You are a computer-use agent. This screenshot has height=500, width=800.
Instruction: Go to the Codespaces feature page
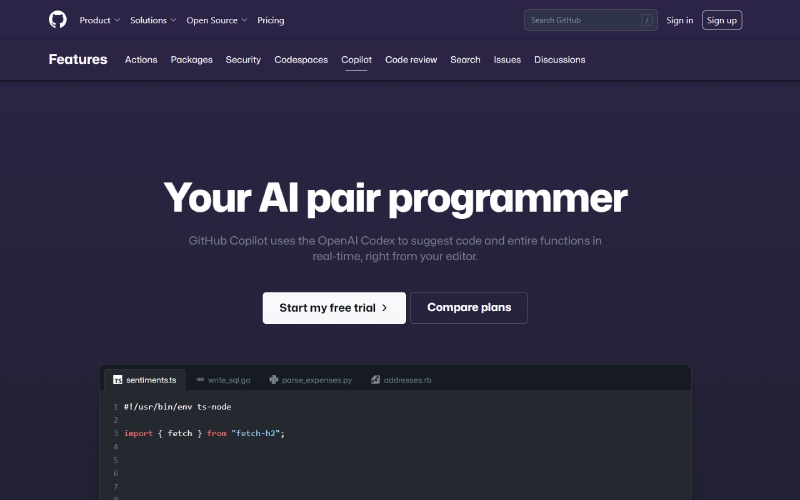pos(301,60)
